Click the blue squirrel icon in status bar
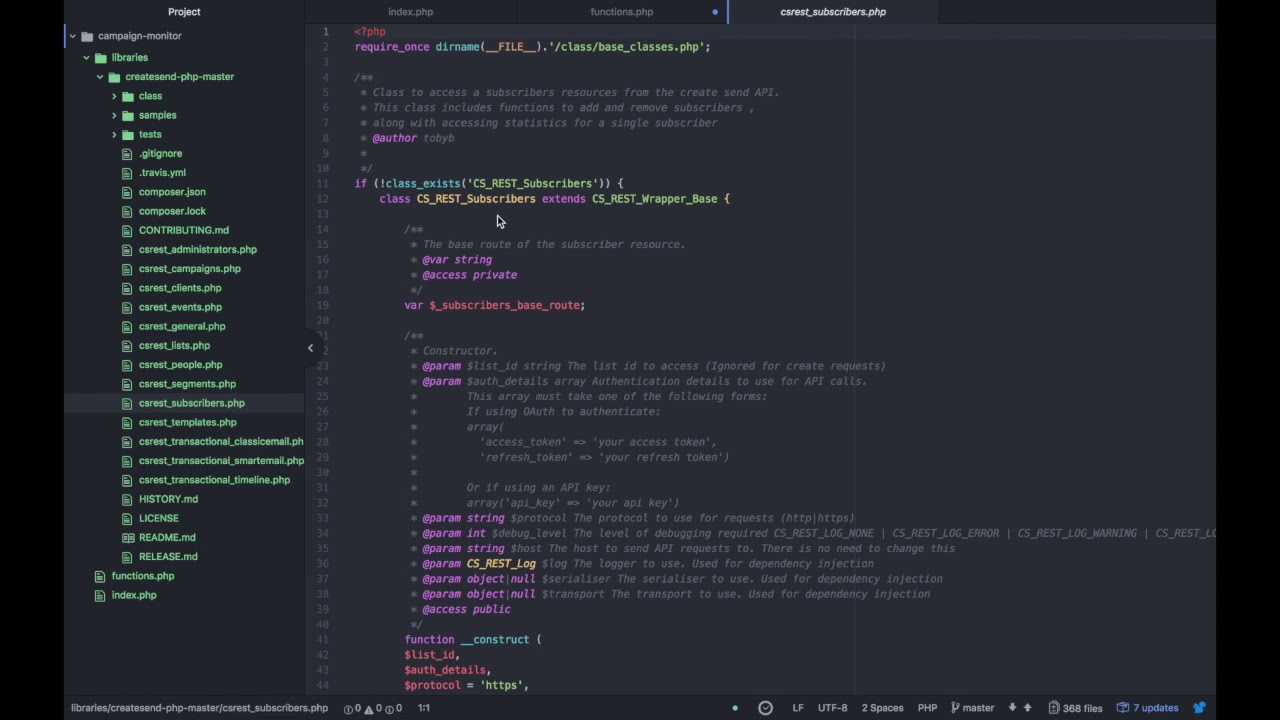 point(1199,708)
